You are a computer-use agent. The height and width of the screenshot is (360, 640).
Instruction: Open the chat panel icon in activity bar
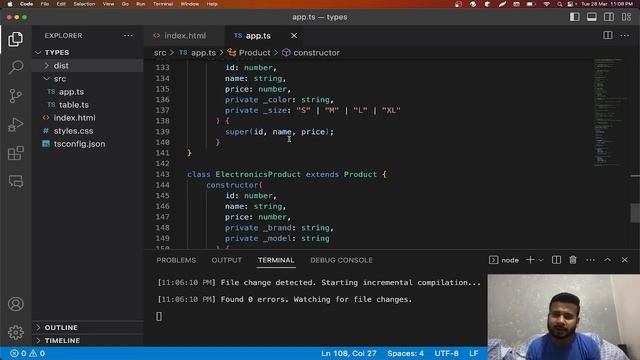pyautogui.click(x=16, y=181)
